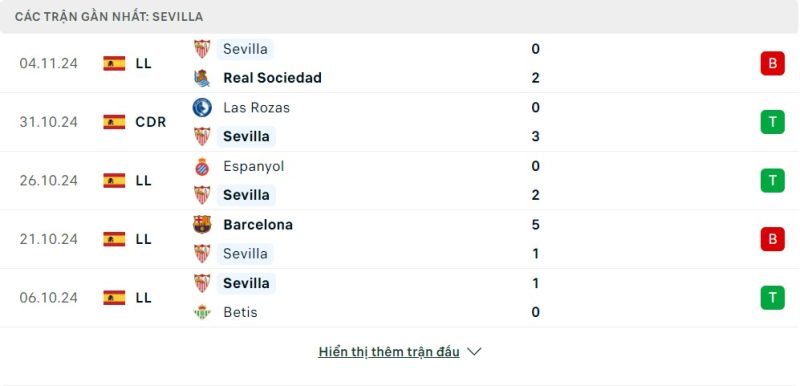Open the Real Sociedad team name

coord(272,78)
